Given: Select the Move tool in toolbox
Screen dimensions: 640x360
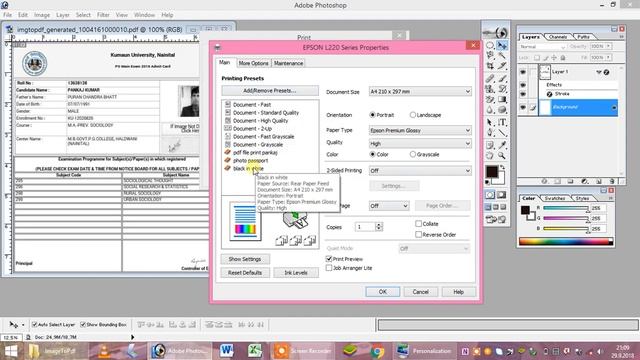Looking at the screenshot, I should click(502, 46).
